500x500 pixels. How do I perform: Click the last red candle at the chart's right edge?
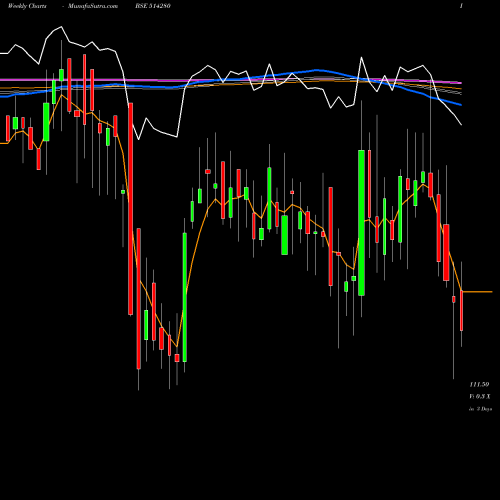462,311
